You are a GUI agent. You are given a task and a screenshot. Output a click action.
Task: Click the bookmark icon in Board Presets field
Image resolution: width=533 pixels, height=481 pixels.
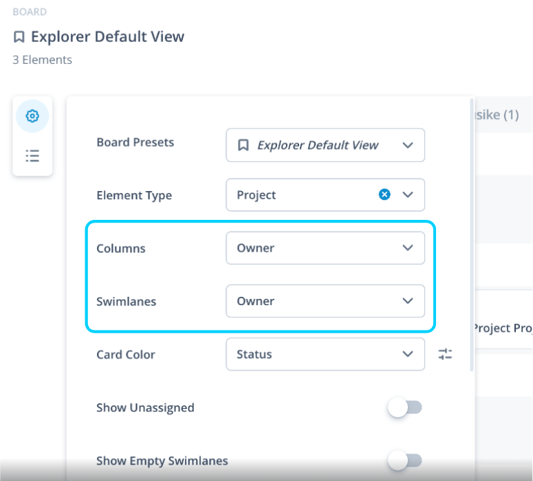[243, 145]
